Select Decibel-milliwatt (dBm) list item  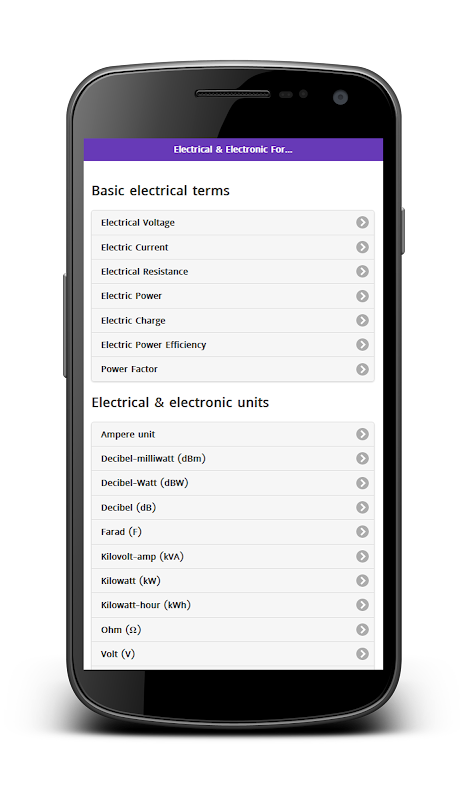tap(233, 459)
